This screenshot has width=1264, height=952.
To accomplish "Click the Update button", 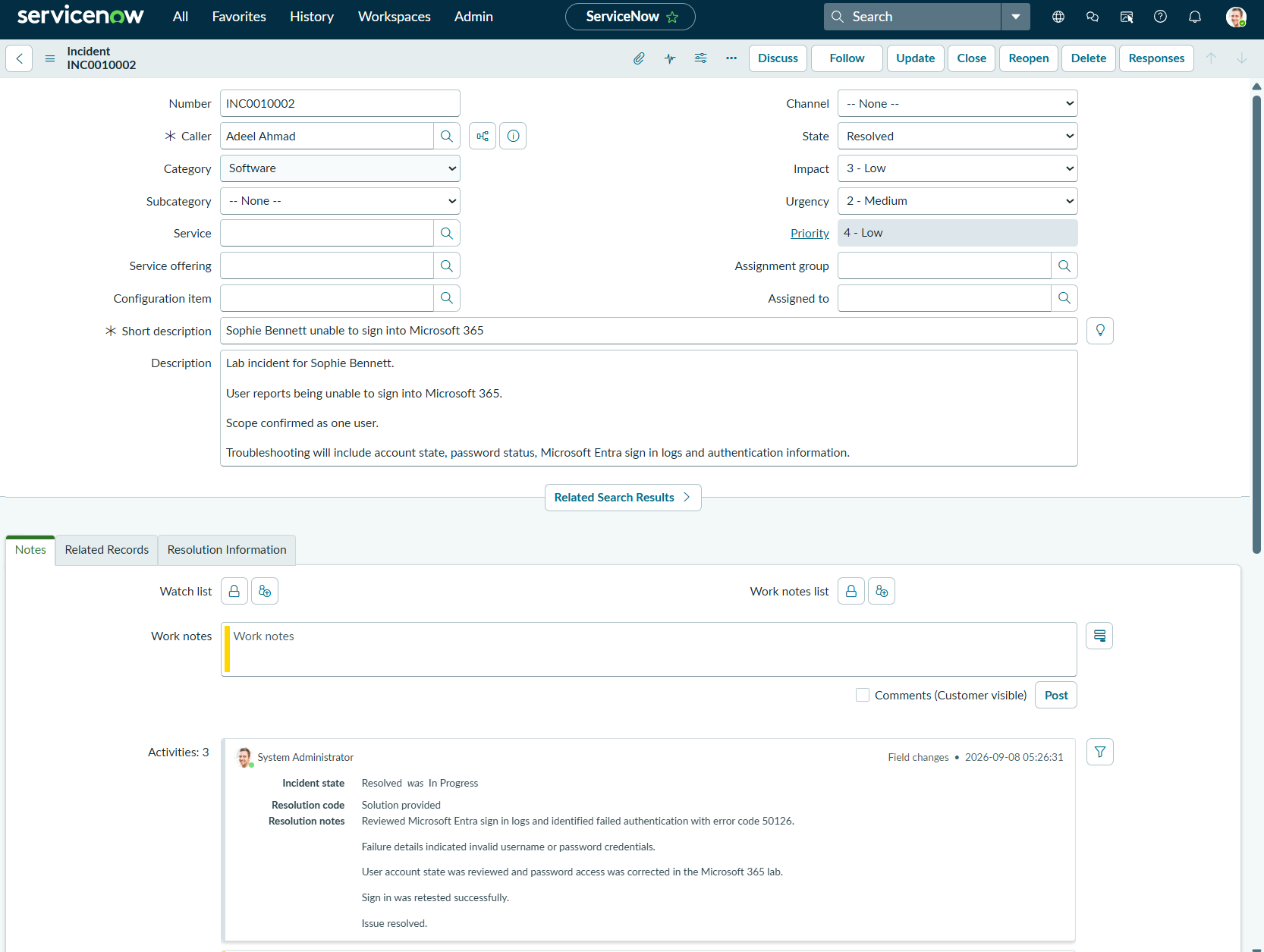I will click(x=916, y=58).
